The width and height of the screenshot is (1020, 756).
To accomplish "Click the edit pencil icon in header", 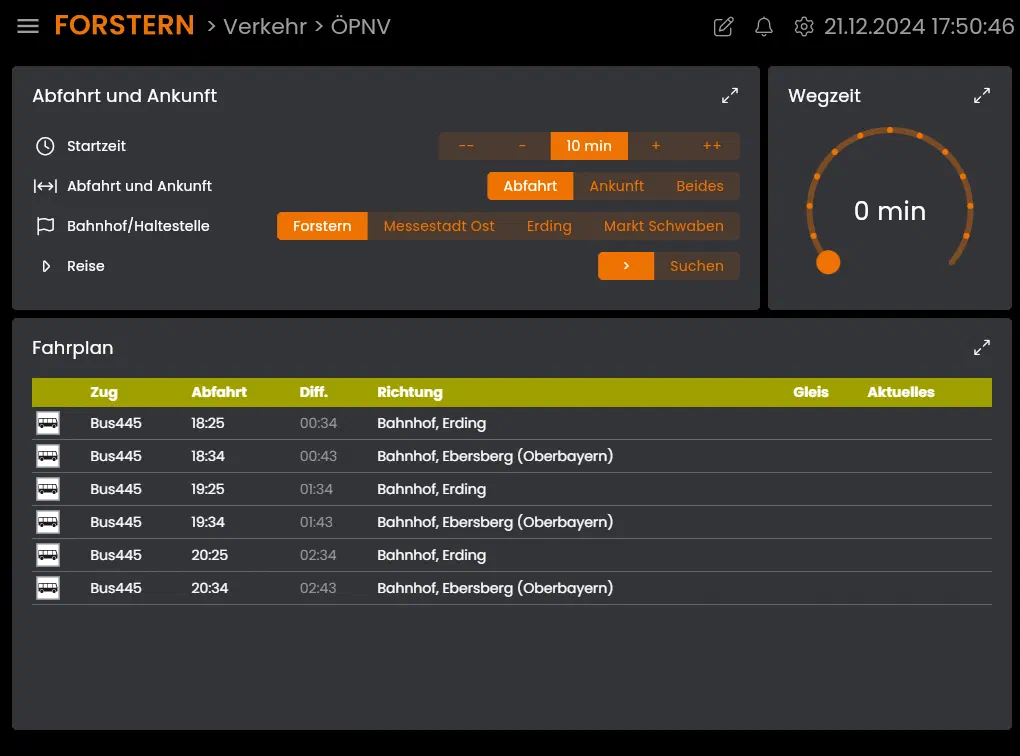I will (x=723, y=27).
